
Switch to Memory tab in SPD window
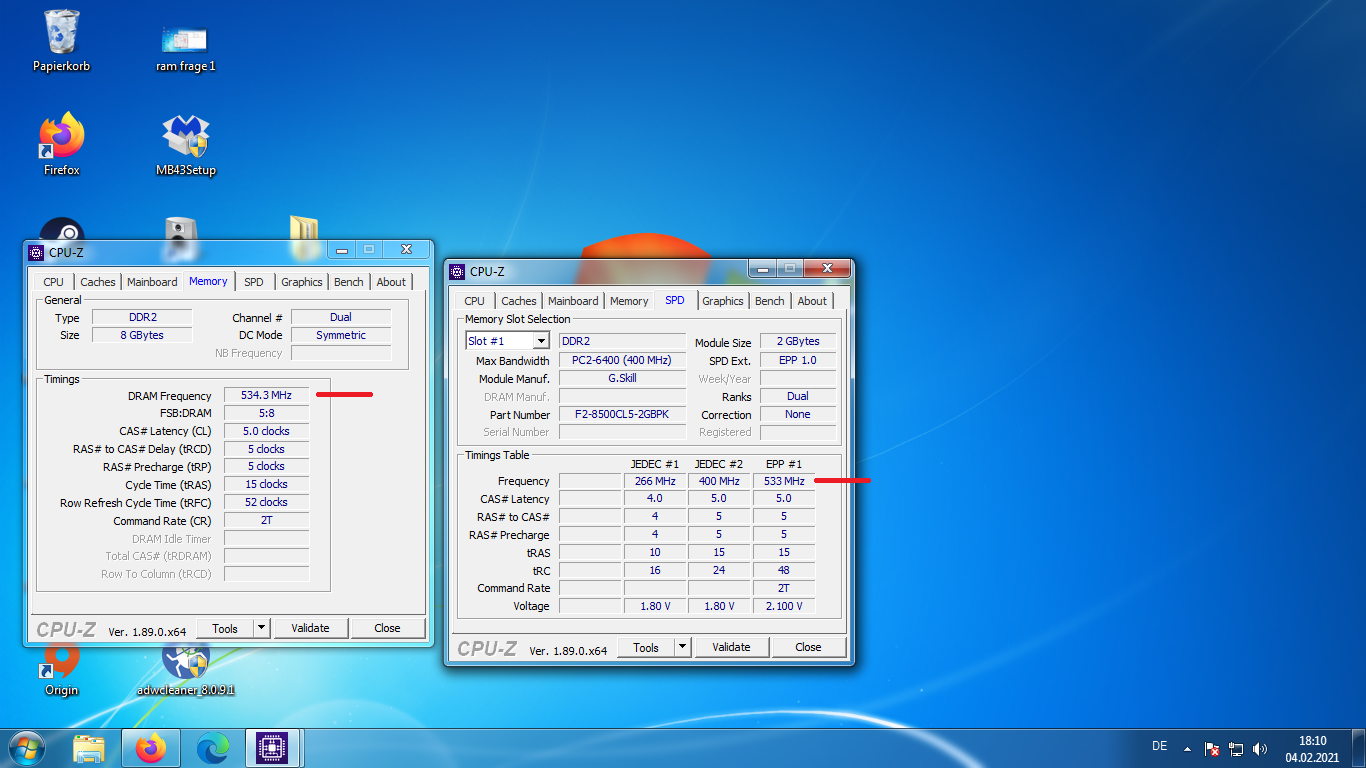point(629,301)
